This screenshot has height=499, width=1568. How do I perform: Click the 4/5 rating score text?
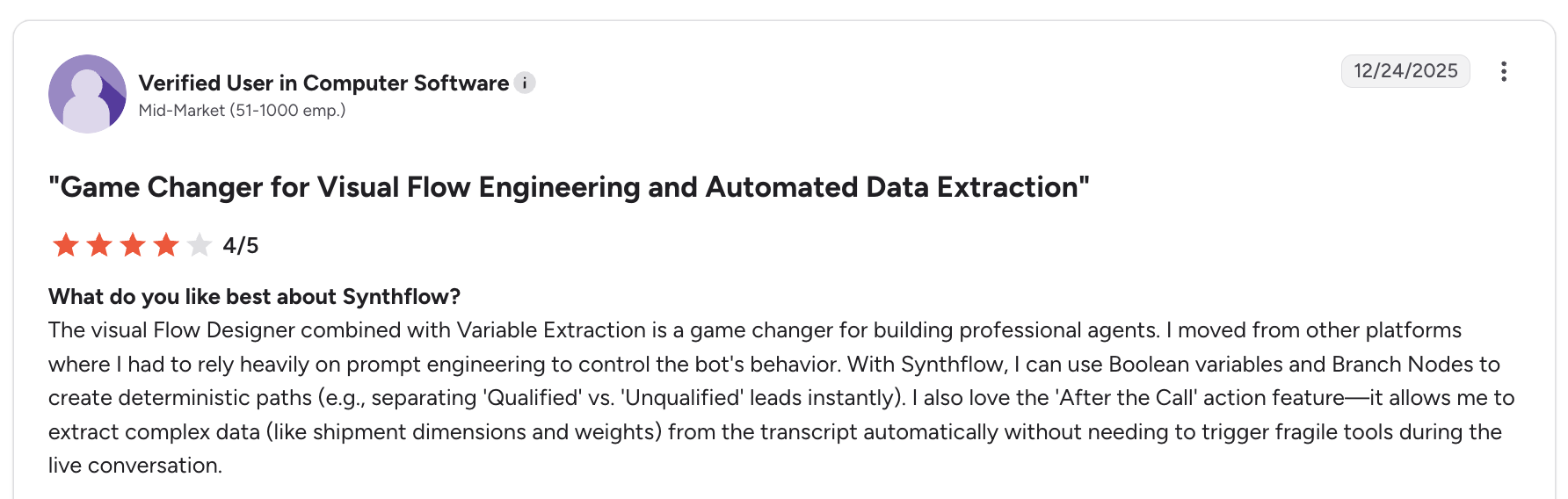click(x=240, y=246)
